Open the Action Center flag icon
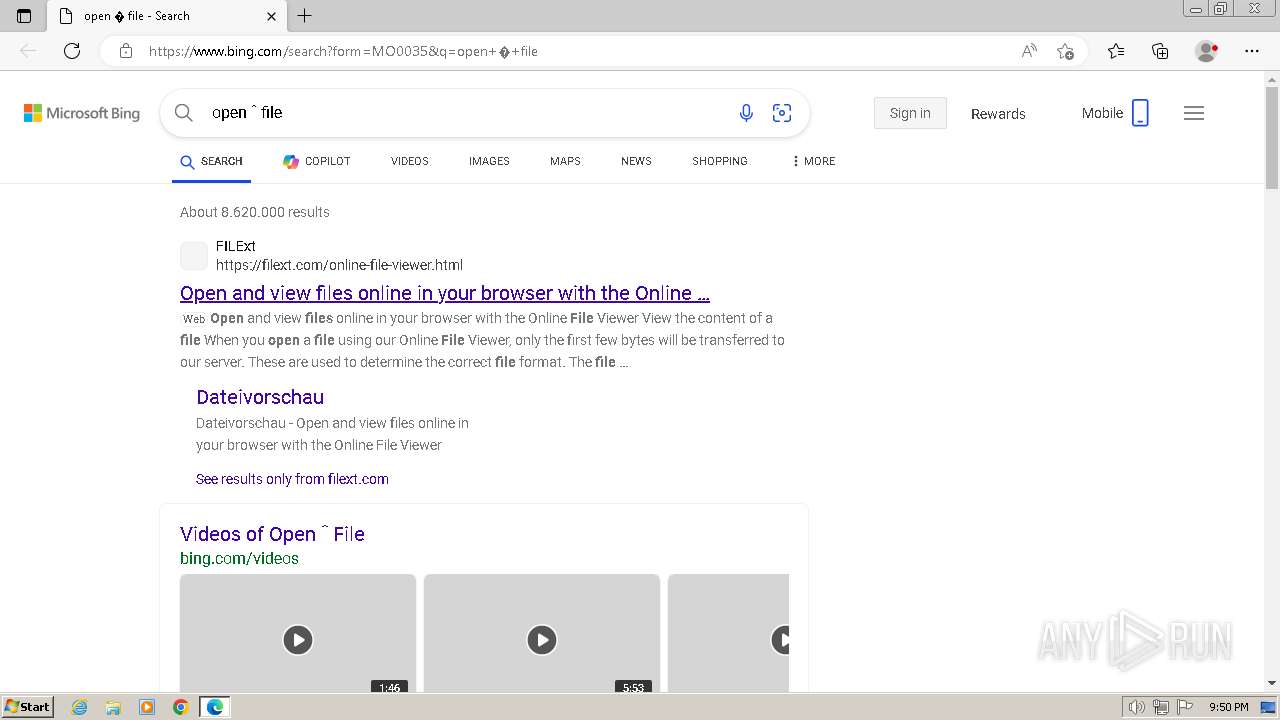Image resolution: width=1280 pixels, height=720 pixels. tap(1184, 707)
